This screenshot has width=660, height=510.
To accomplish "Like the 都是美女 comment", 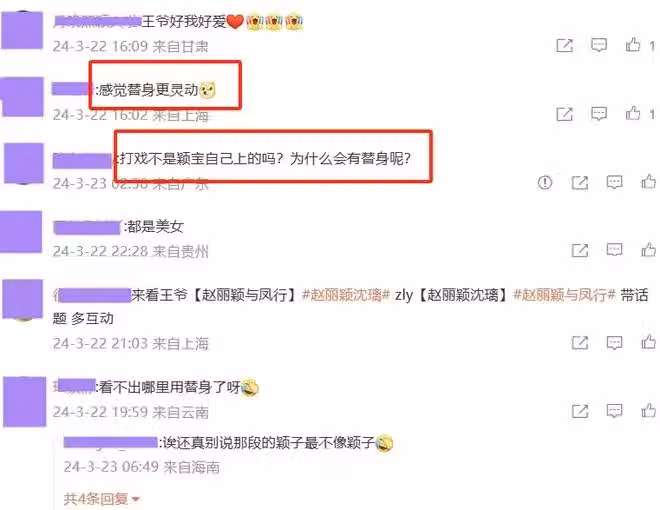I will click(x=648, y=250).
